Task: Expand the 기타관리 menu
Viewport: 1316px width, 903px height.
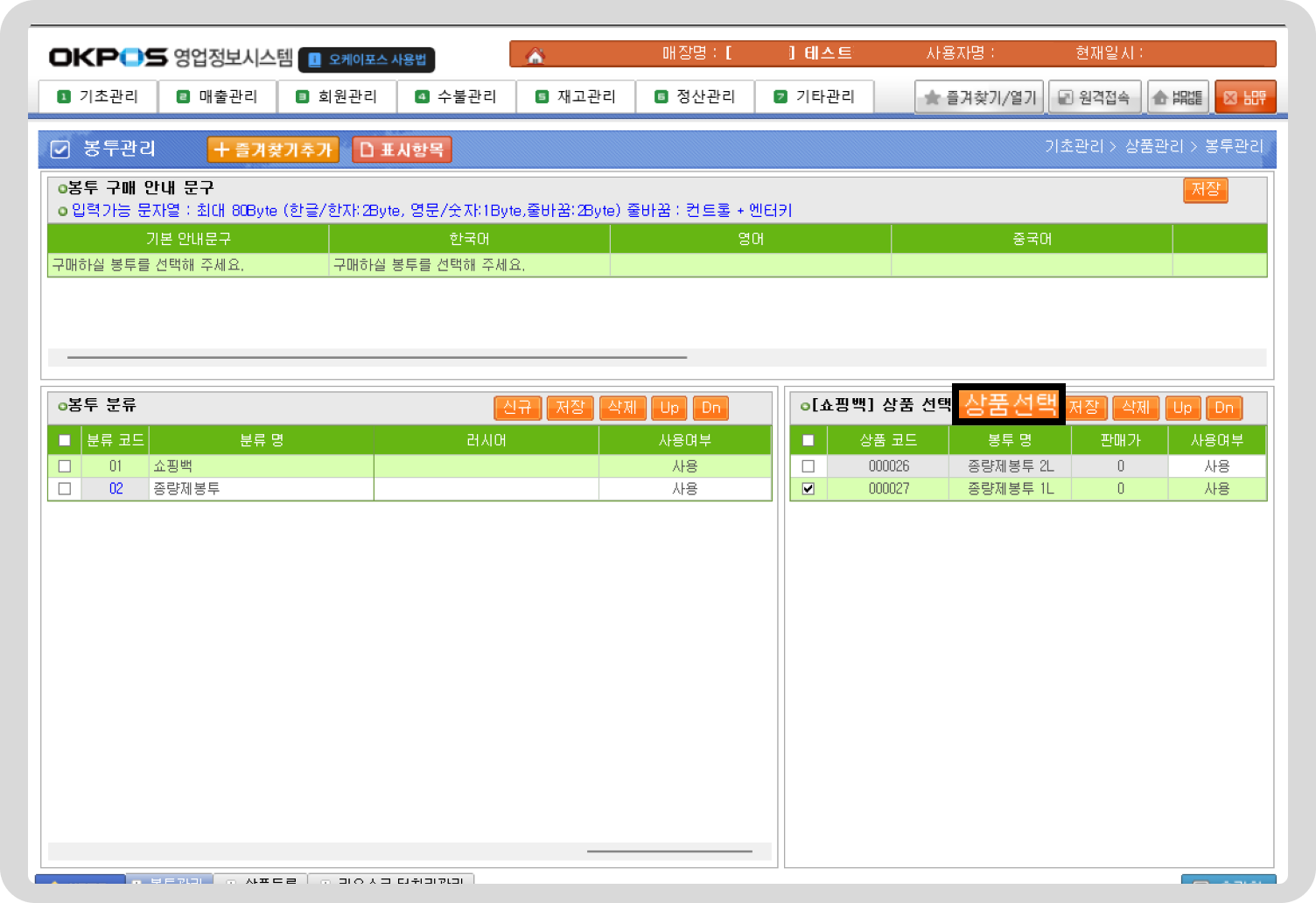Action: (x=815, y=96)
